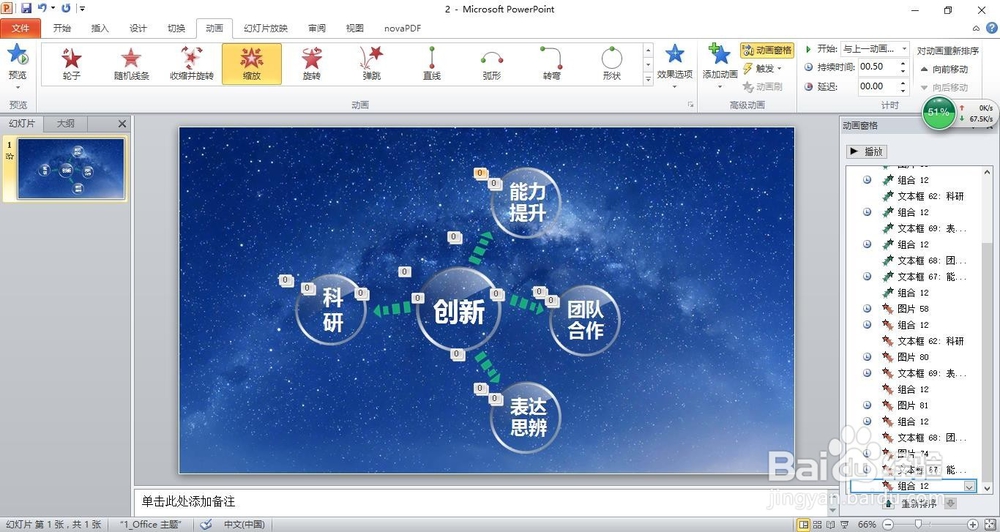Click the redo icon in title bar
The height and width of the screenshot is (532, 1000).
coord(66,8)
